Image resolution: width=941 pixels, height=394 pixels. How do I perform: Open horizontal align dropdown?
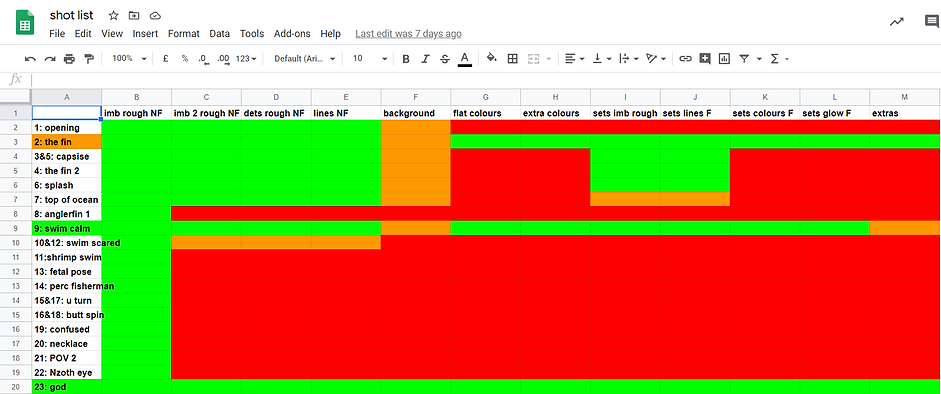point(574,59)
